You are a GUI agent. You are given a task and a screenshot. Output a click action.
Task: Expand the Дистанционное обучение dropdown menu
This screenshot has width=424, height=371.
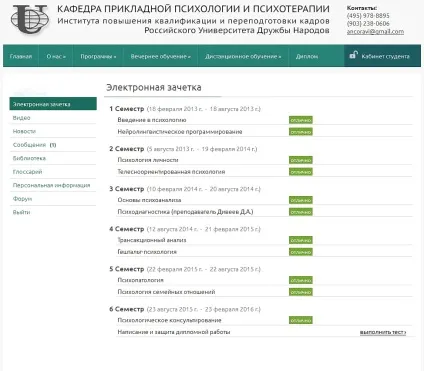tap(243, 56)
